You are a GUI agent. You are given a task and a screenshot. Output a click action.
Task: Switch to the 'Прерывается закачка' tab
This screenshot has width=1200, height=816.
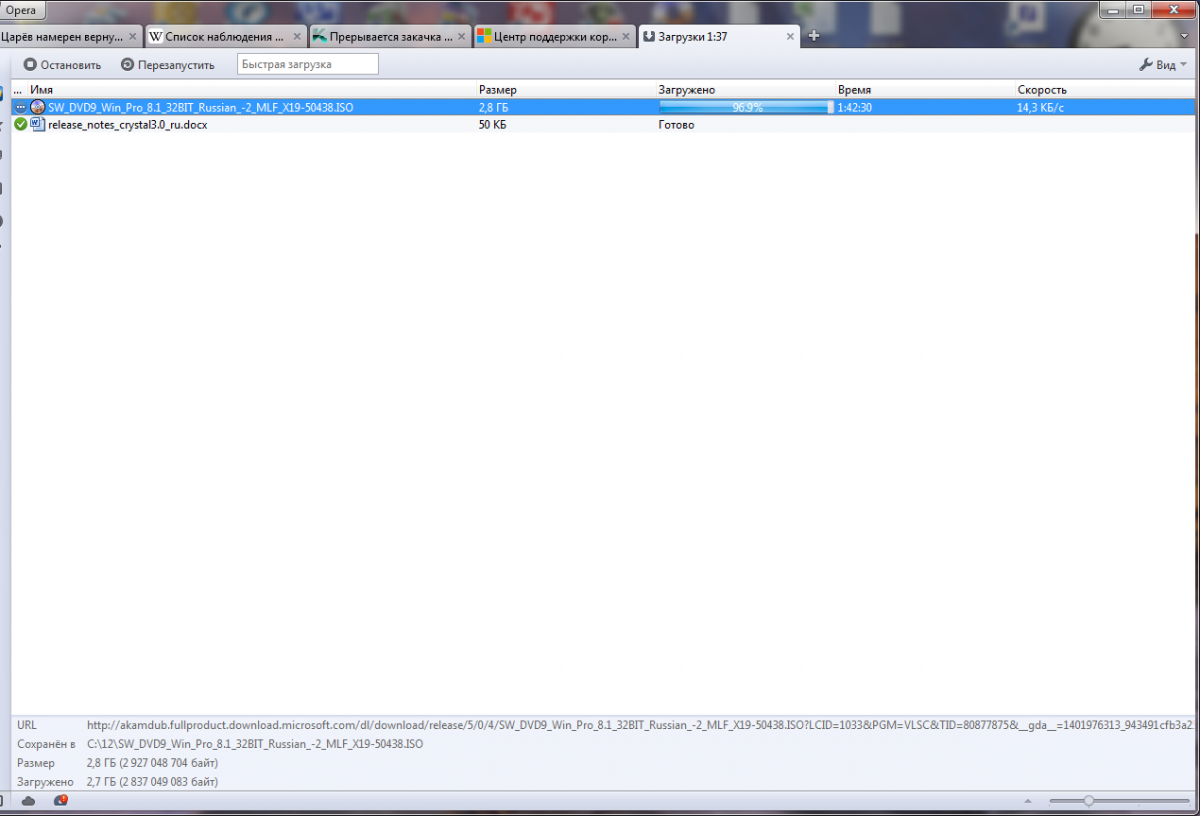[391, 37]
